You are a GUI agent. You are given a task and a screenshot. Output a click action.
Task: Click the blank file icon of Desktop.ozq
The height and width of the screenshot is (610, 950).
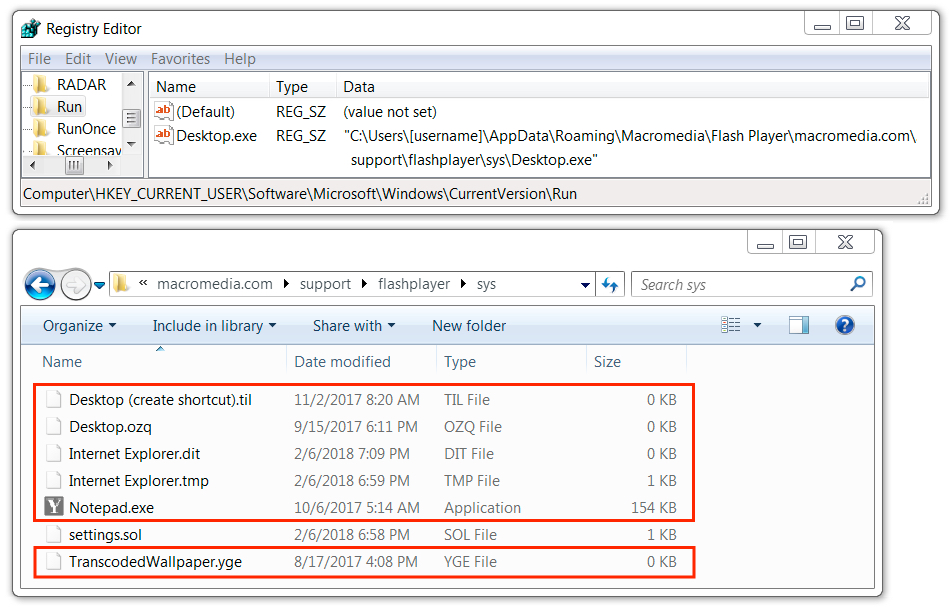[x=54, y=426]
